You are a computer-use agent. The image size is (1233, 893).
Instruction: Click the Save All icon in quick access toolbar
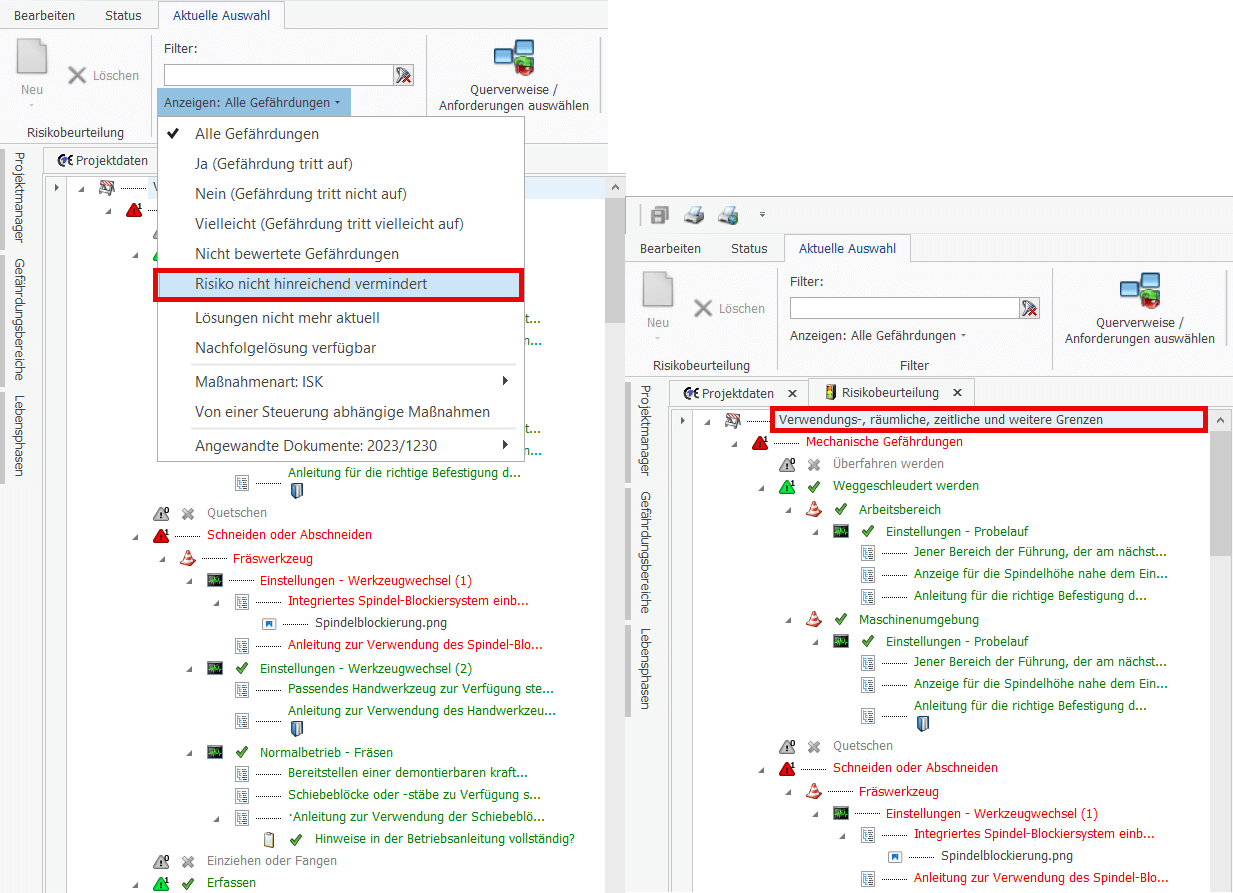[x=659, y=215]
